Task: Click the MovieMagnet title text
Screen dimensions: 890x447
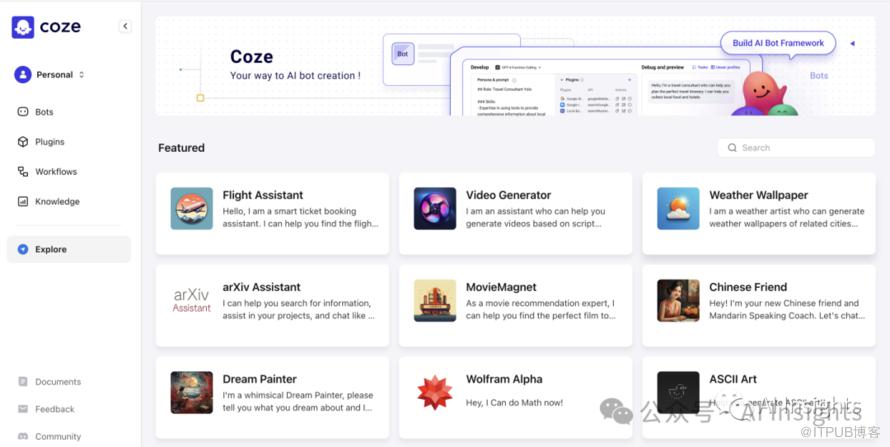Action: [x=501, y=287]
